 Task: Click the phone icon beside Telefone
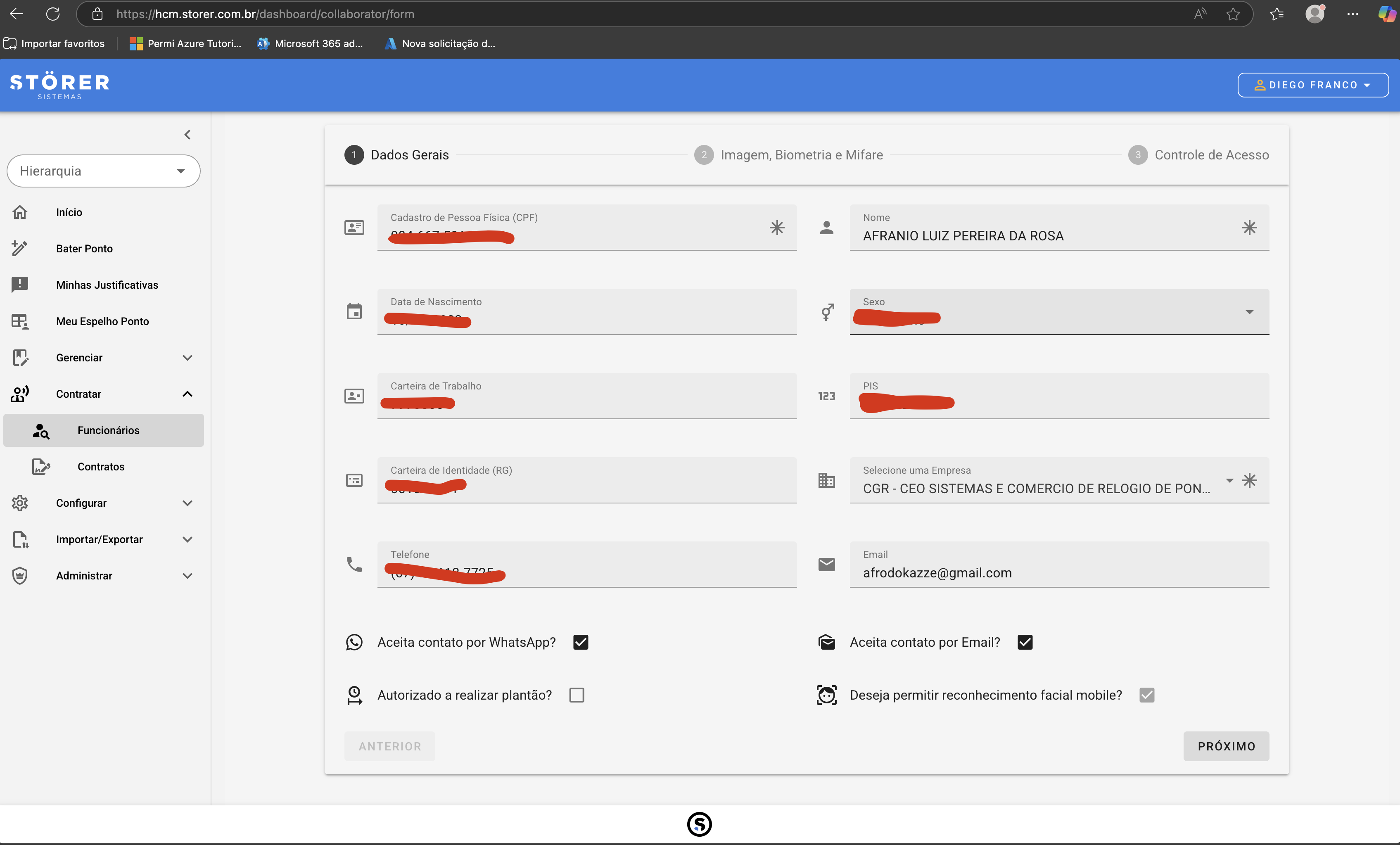pos(354,564)
